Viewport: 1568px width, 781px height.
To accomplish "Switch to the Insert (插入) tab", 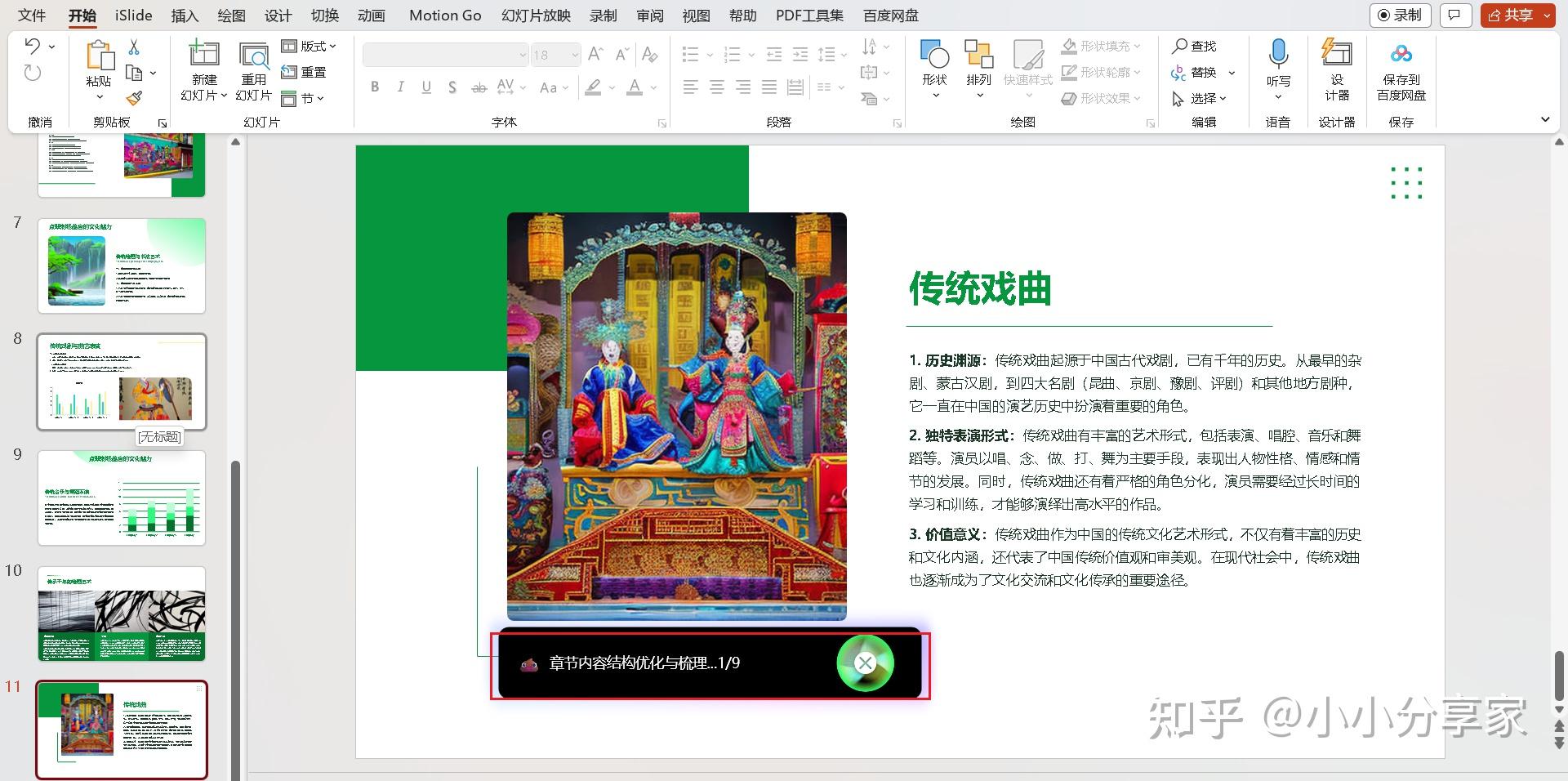I will [185, 15].
